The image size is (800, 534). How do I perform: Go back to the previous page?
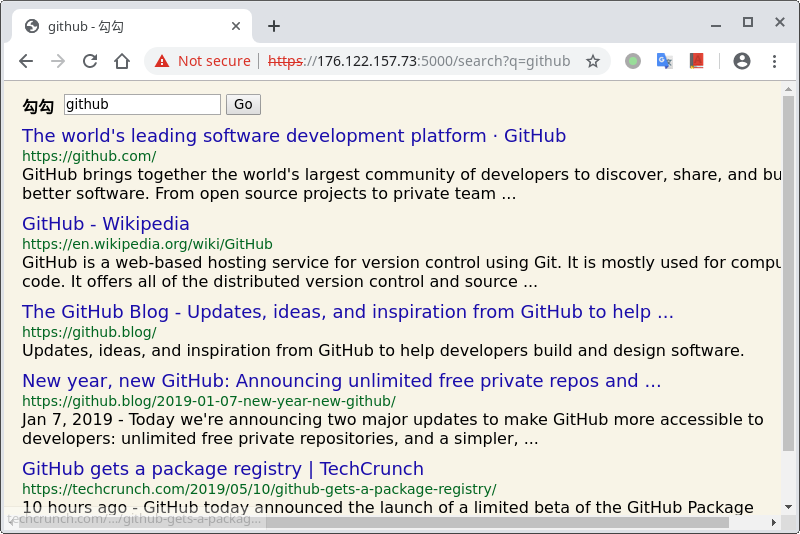[x=26, y=61]
